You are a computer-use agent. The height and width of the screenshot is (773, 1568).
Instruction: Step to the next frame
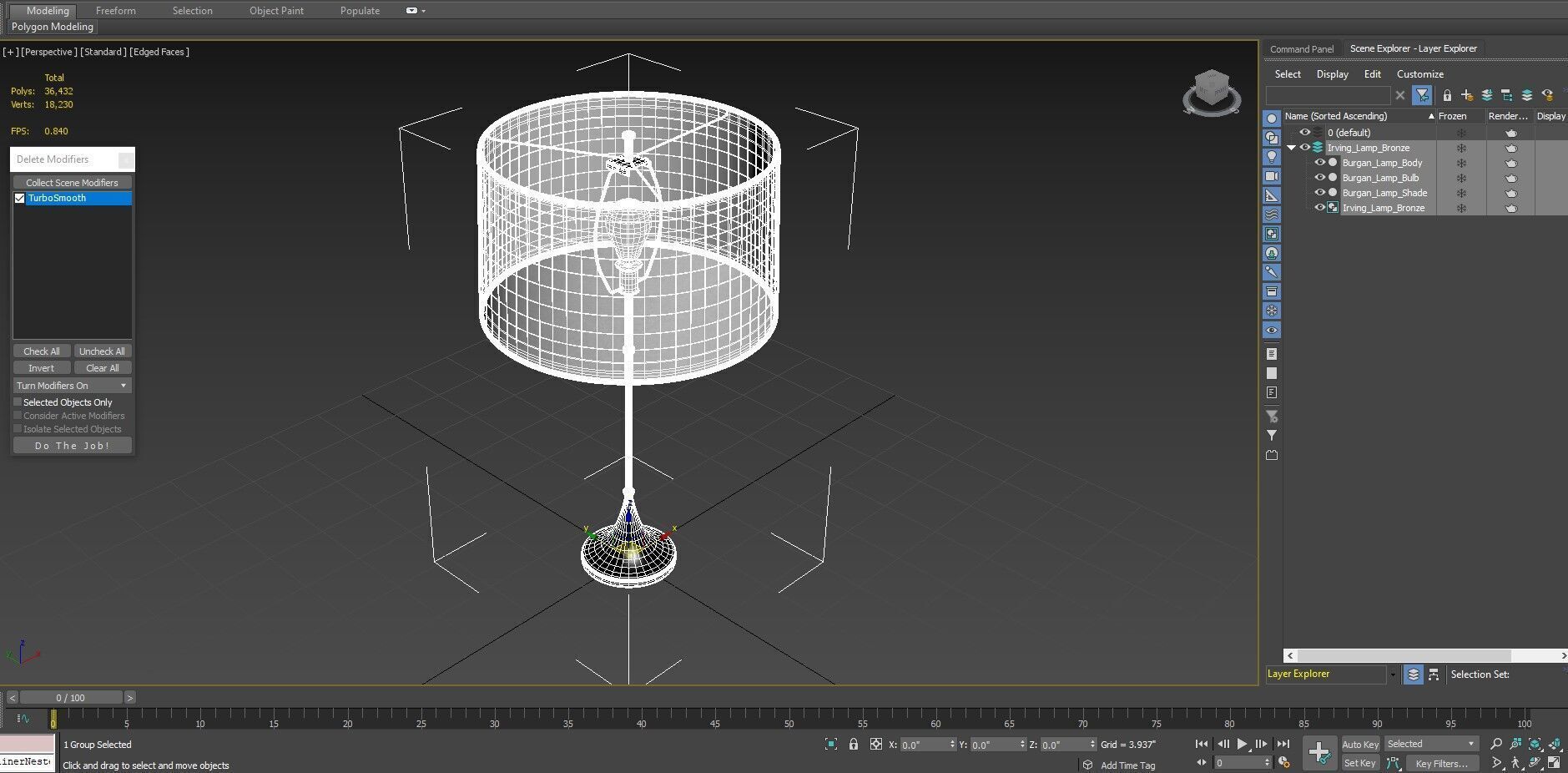[1262, 744]
